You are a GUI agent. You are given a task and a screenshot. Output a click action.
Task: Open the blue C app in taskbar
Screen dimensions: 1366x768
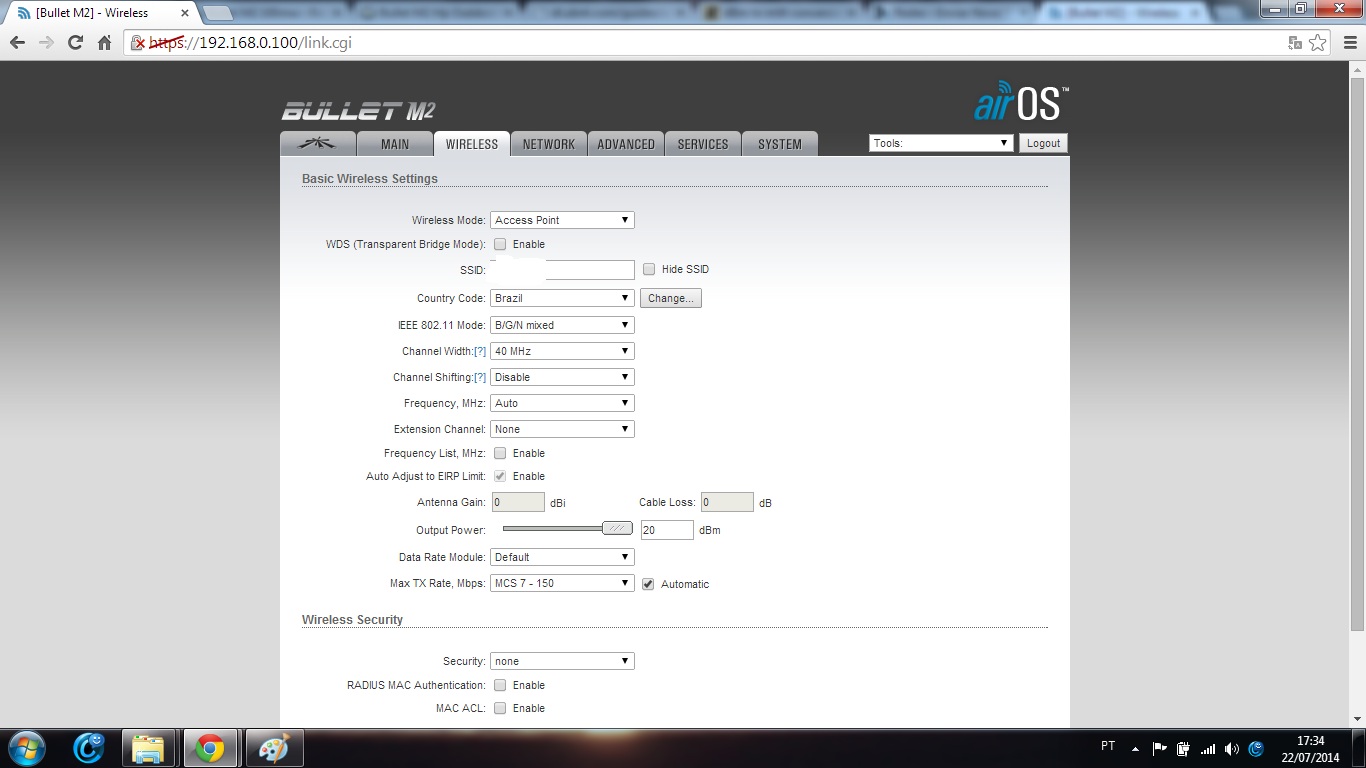coord(89,748)
